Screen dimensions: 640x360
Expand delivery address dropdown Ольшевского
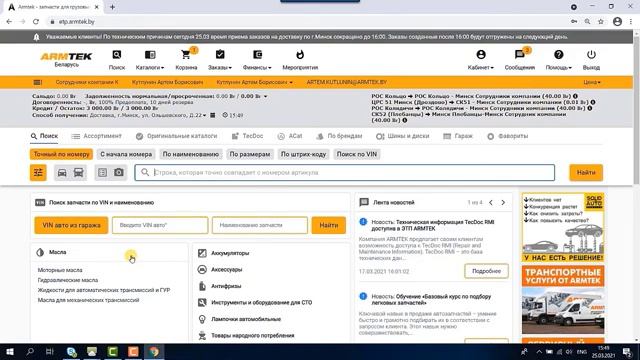[204, 116]
